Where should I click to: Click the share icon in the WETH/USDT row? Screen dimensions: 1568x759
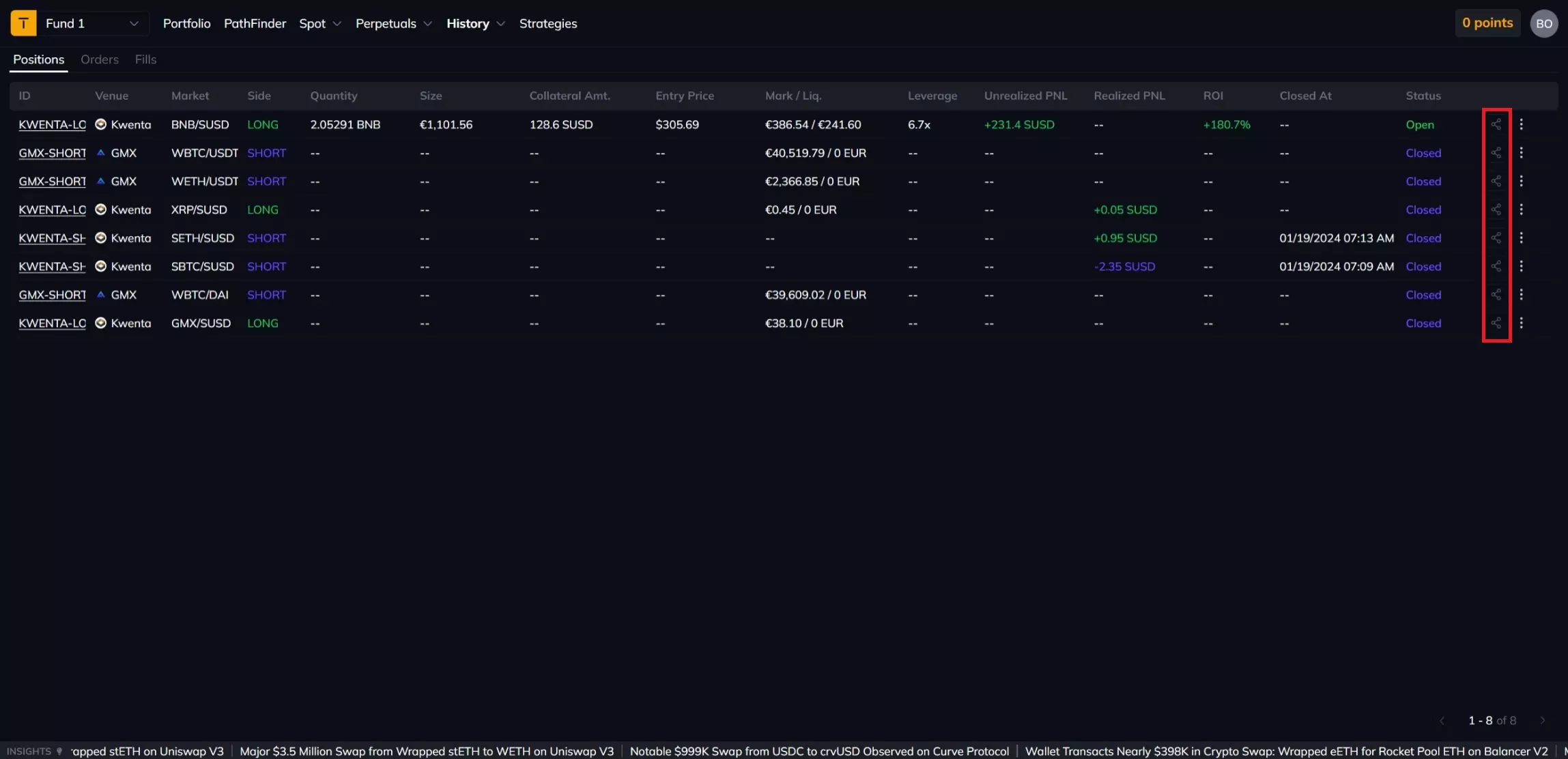tap(1496, 181)
